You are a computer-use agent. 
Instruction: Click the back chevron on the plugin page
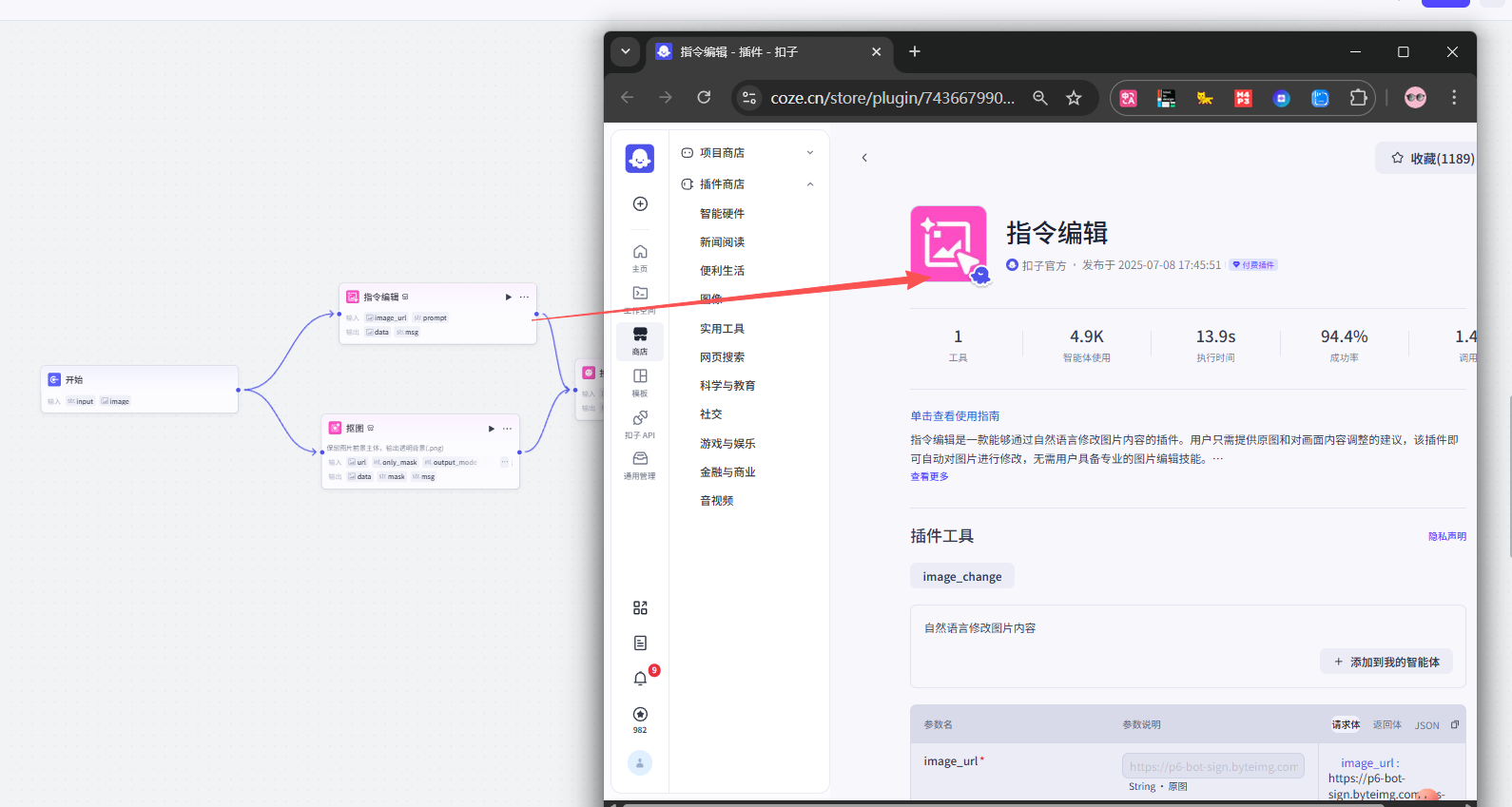864,158
